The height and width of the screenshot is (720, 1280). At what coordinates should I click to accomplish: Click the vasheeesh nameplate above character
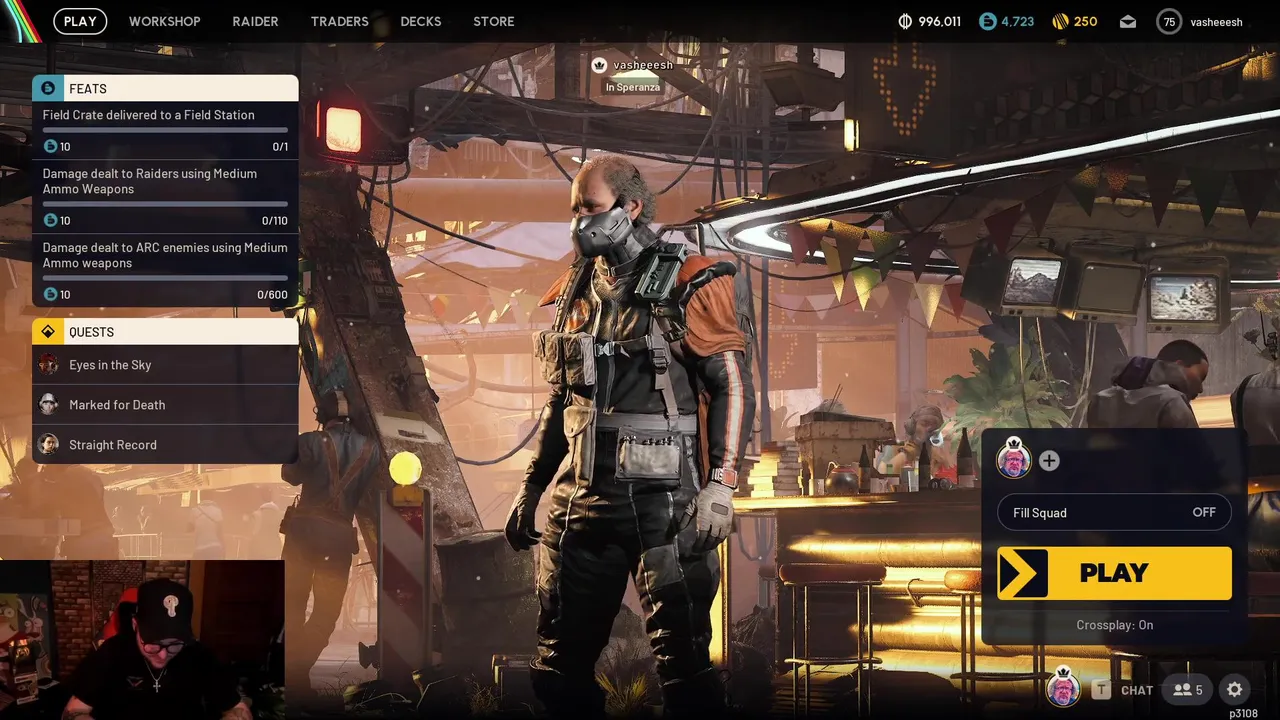click(x=643, y=65)
